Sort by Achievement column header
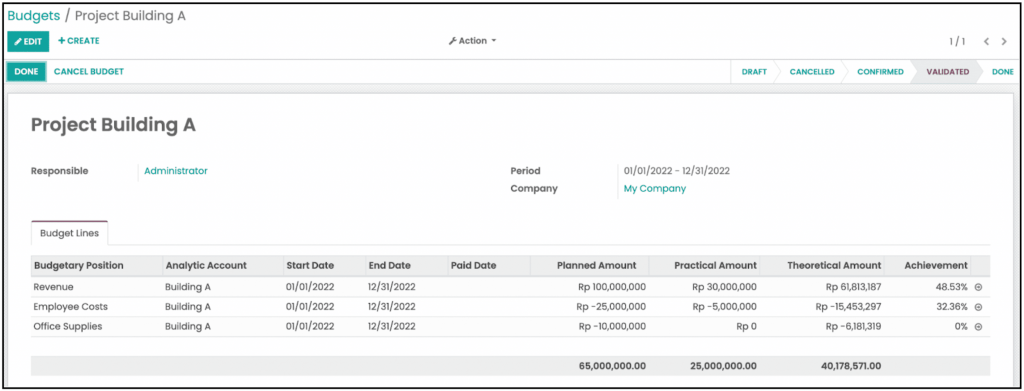 pos(928,266)
